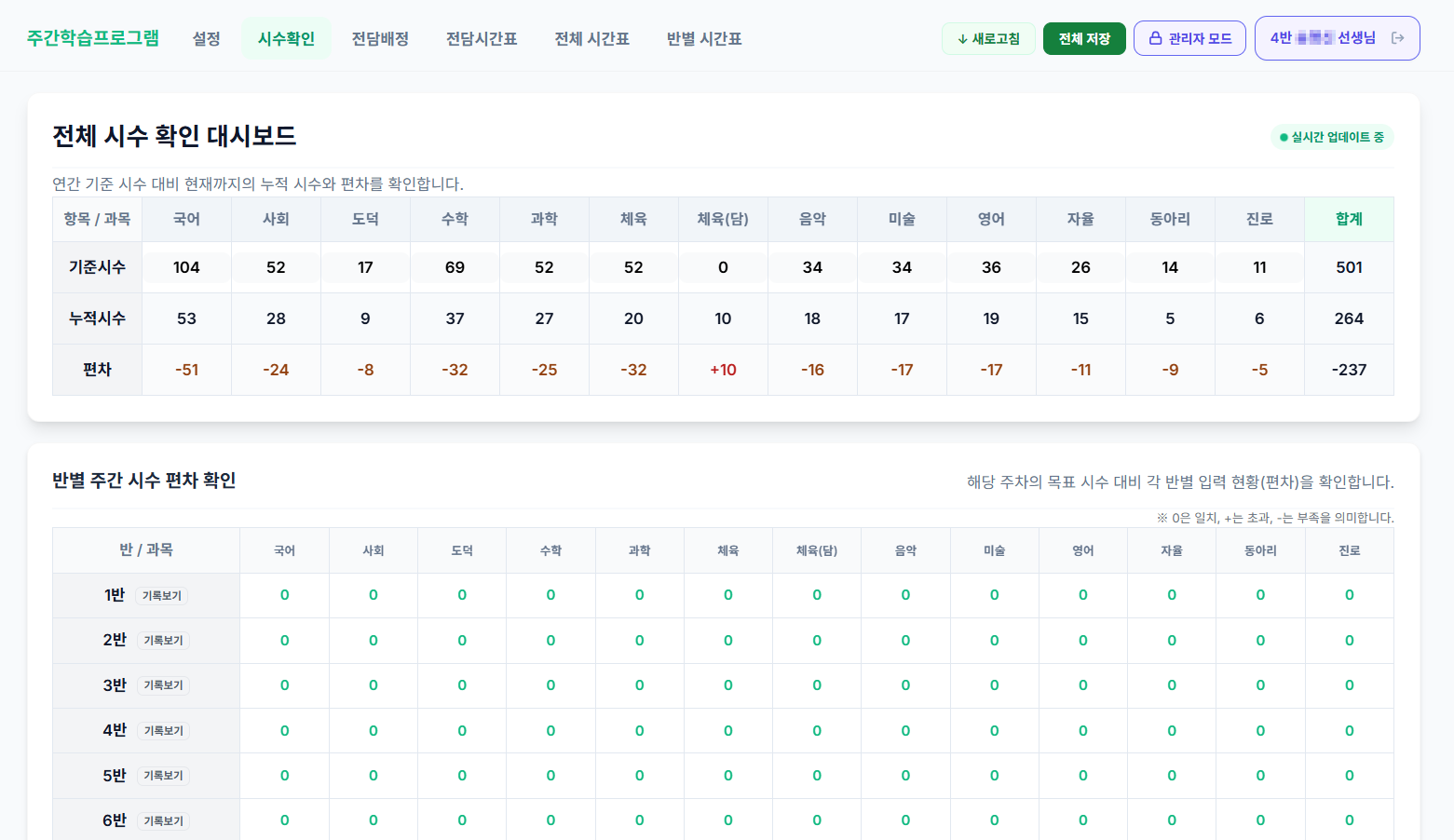Select the 동아리 편차 value -9
This screenshot has height=840, width=1454.
point(1170,370)
